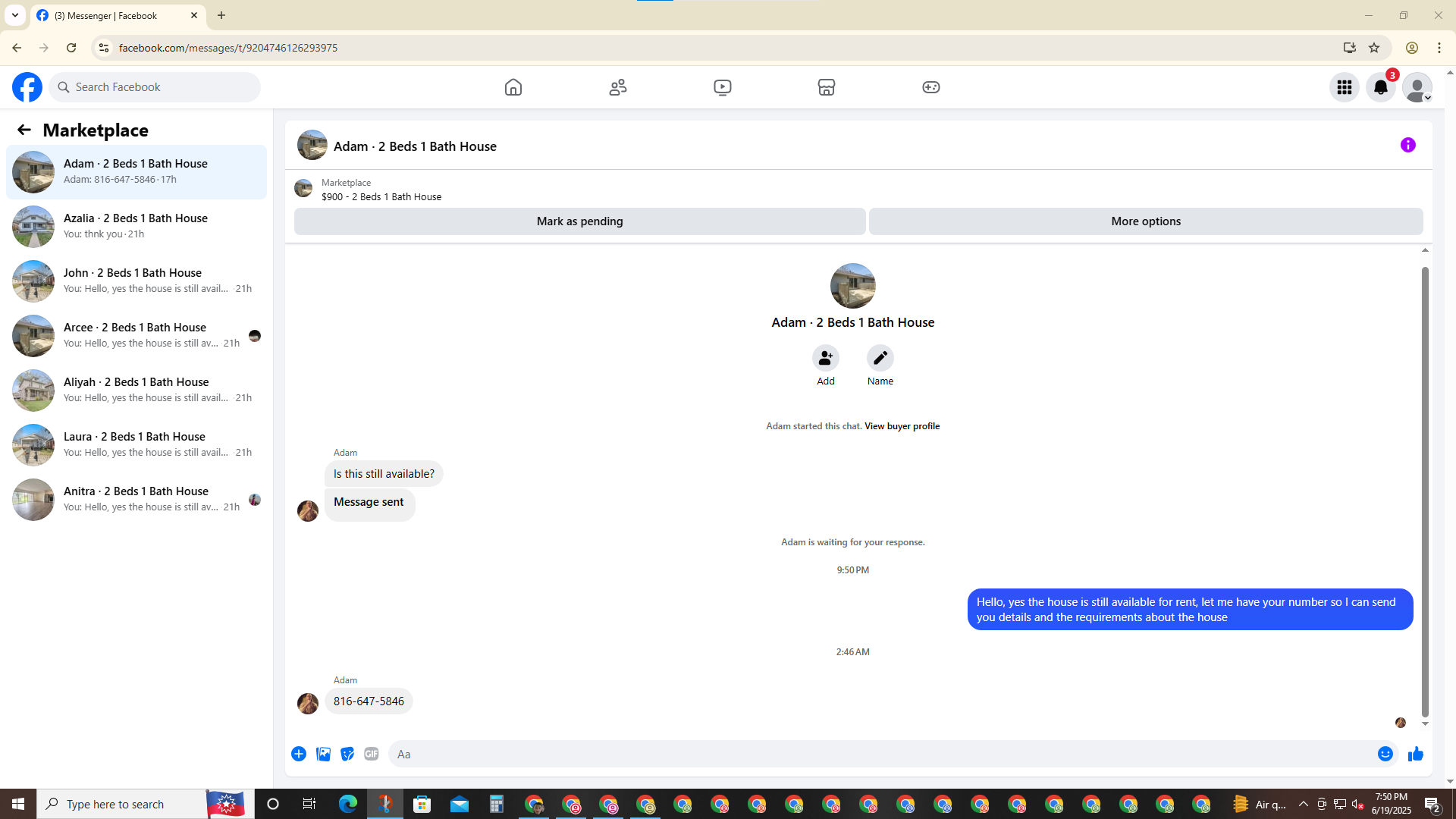This screenshot has height=819, width=1456.
Task: Click the chat vertical scrollbar
Action: [1425, 491]
